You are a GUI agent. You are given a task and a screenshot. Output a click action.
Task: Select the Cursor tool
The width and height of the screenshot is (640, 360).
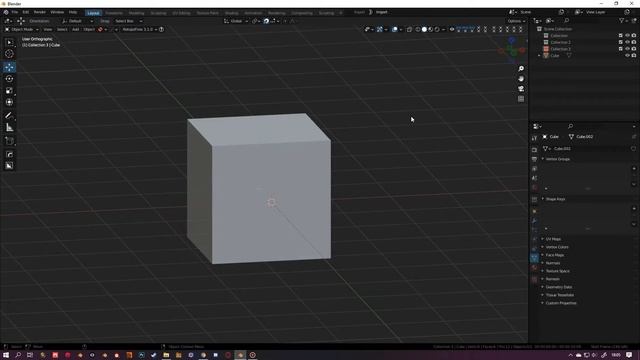tap(9, 53)
